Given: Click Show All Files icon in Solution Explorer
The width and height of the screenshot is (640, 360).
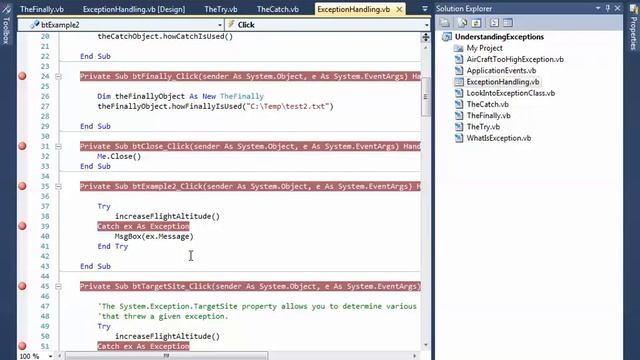Looking at the screenshot, I should [x=462, y=23].
